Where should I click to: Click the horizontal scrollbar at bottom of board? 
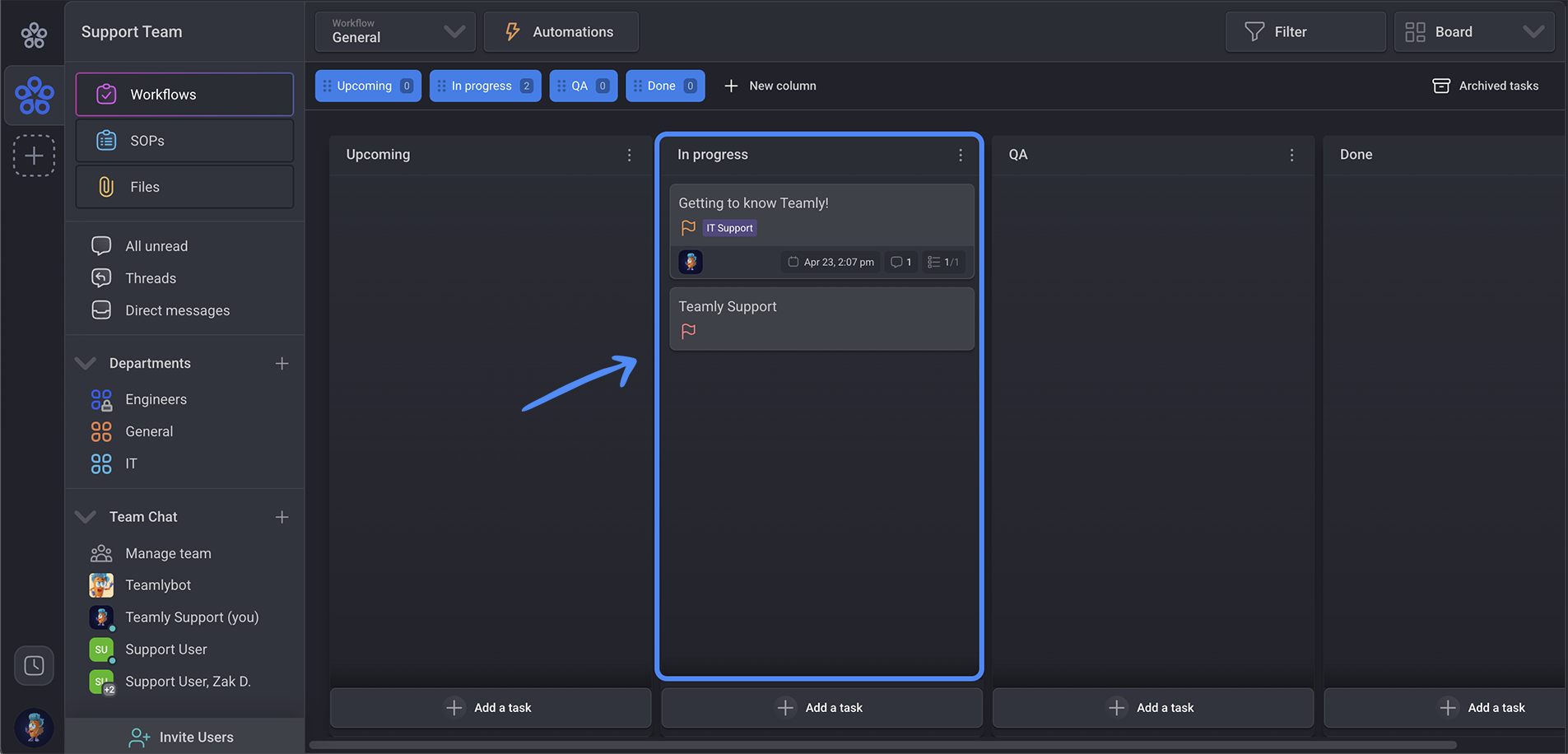[883, 745]
